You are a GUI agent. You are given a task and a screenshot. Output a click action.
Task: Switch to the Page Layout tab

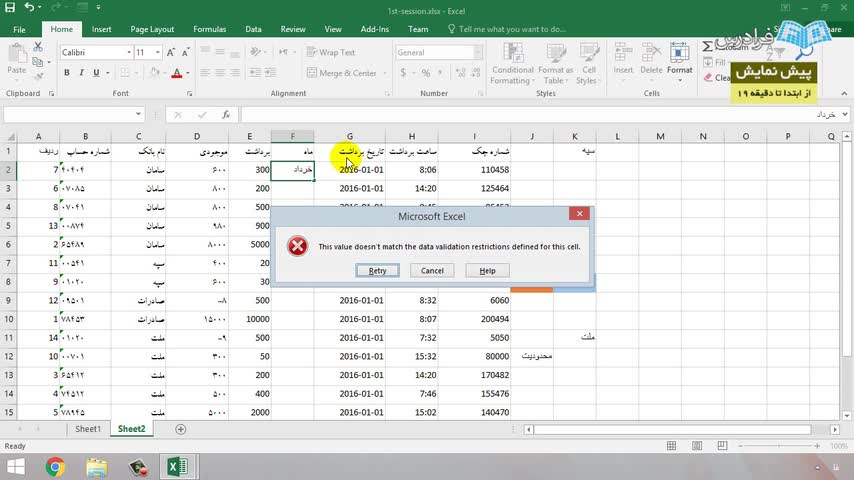[152, 29]
